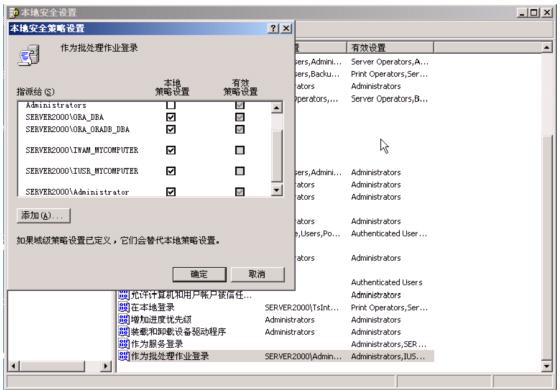This screenshot has height=391, width=560.
Task: Select SERVER2000\Administrator in the user list
Action: point(77,192)
